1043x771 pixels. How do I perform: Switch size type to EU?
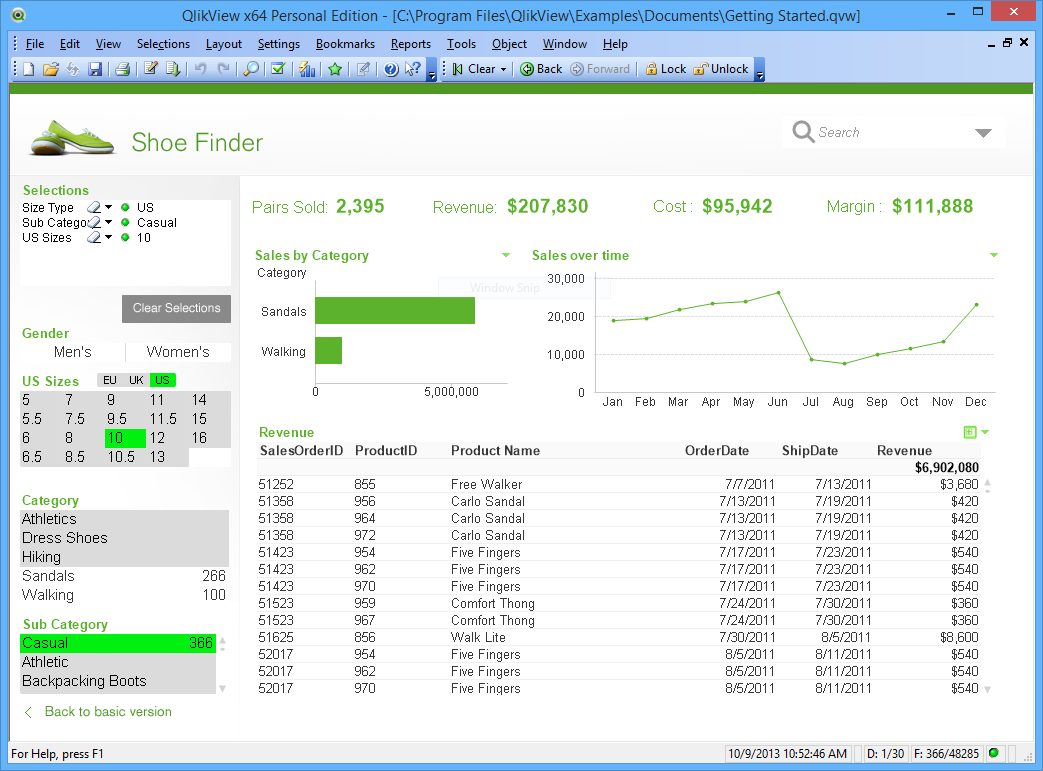(109, 380)
